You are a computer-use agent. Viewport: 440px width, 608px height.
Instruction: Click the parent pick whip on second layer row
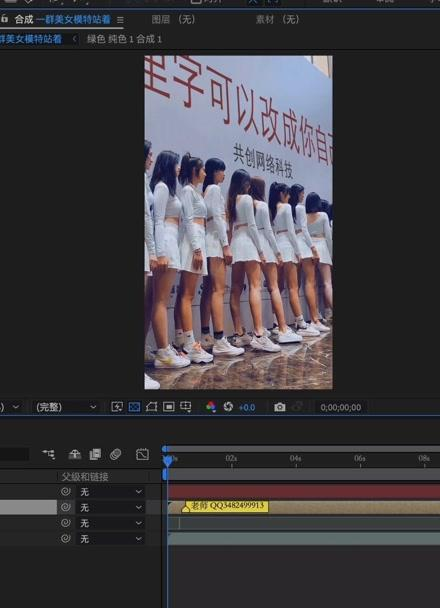click(66, 507)
